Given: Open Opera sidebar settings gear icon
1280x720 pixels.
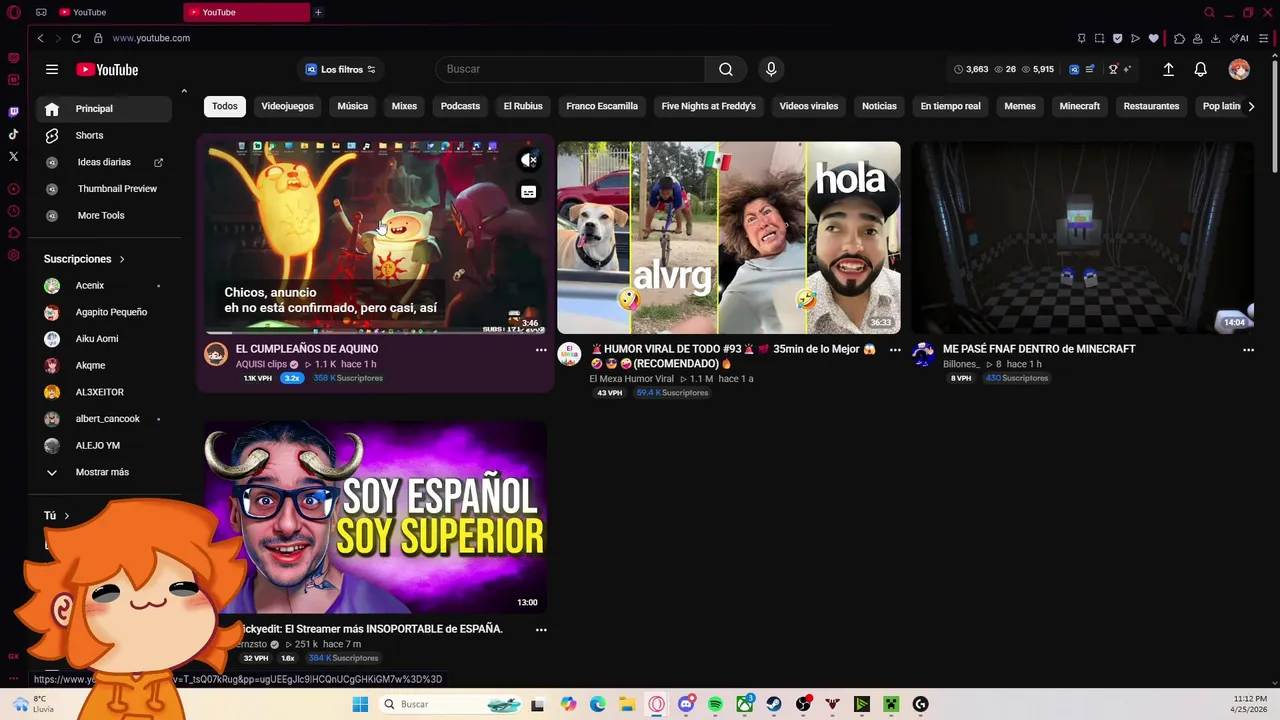Looking at the screenshot, I should point(13,255).
